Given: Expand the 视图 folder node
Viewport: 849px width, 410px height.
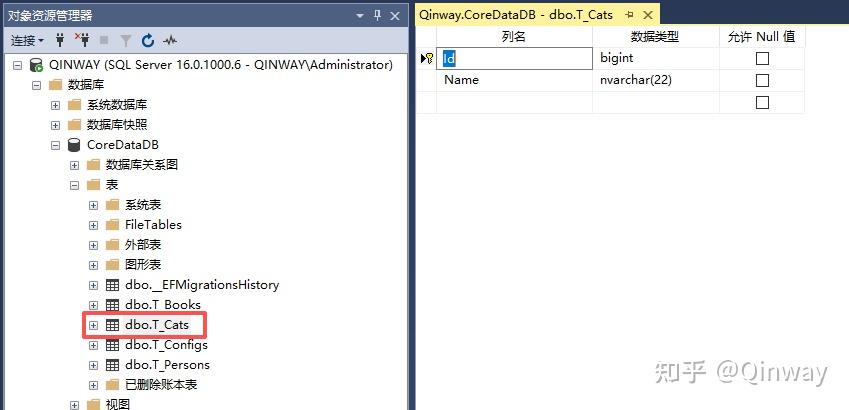Looking at the screenshot, I should point(75,405).
